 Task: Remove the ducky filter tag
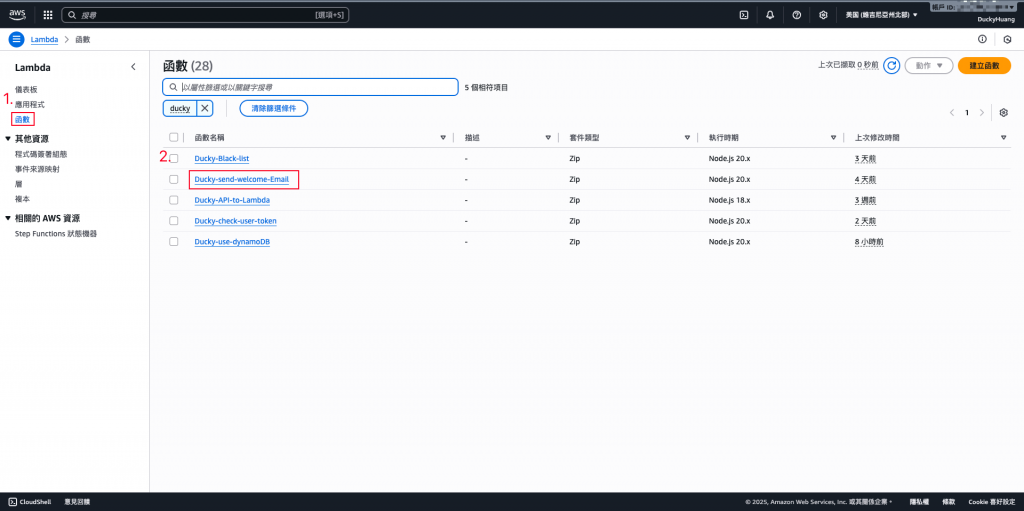(205, 108)
